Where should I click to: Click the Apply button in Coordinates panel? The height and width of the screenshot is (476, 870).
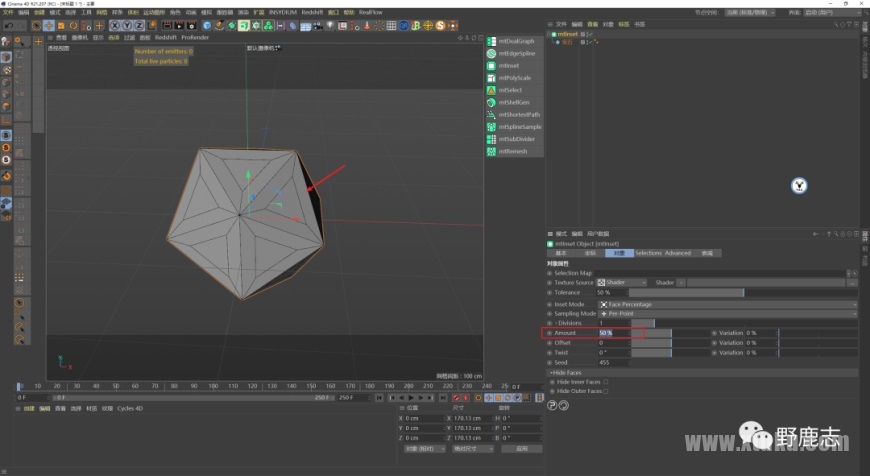point(522,448)
